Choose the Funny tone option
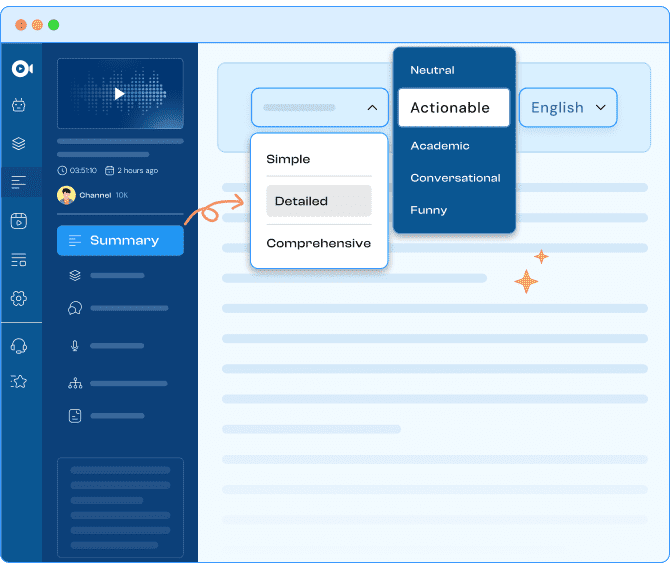Image resolution: width=670 pixels, height=570 pixels. (x=429, y=210)
